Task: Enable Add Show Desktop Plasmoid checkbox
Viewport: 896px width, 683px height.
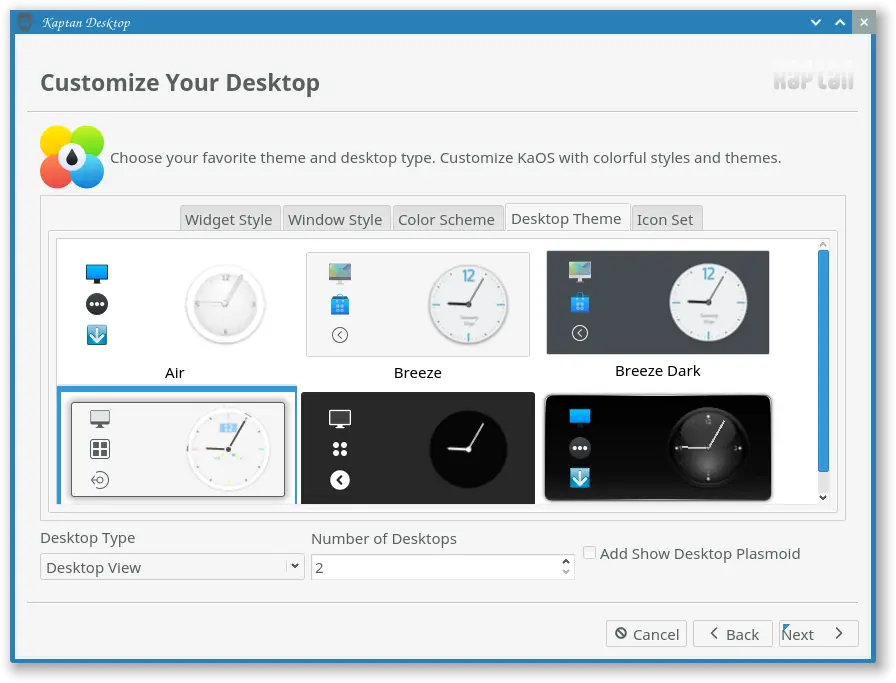Action: tap(590, 553)
